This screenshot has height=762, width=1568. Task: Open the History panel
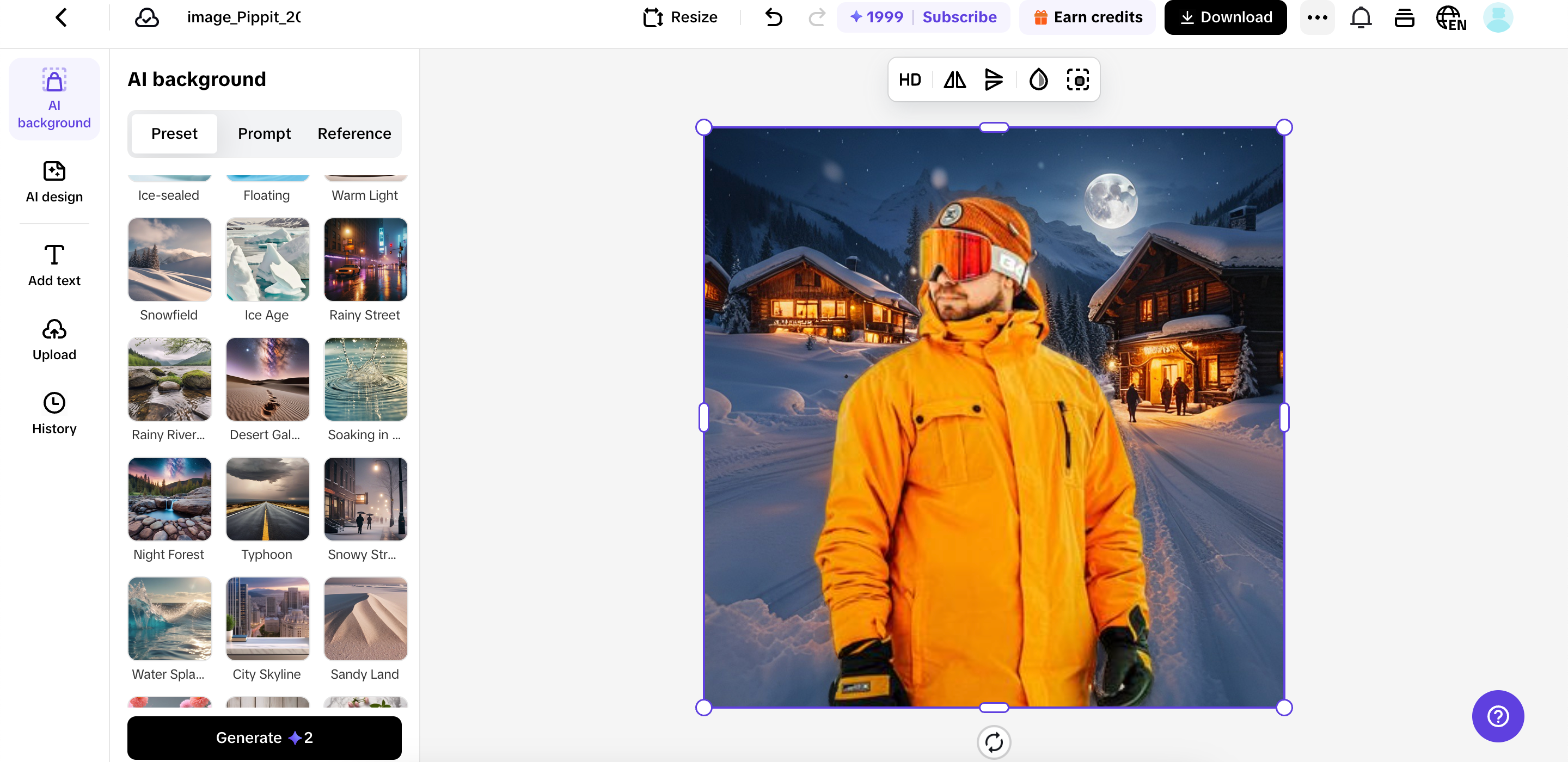click(x=53, y=413)
